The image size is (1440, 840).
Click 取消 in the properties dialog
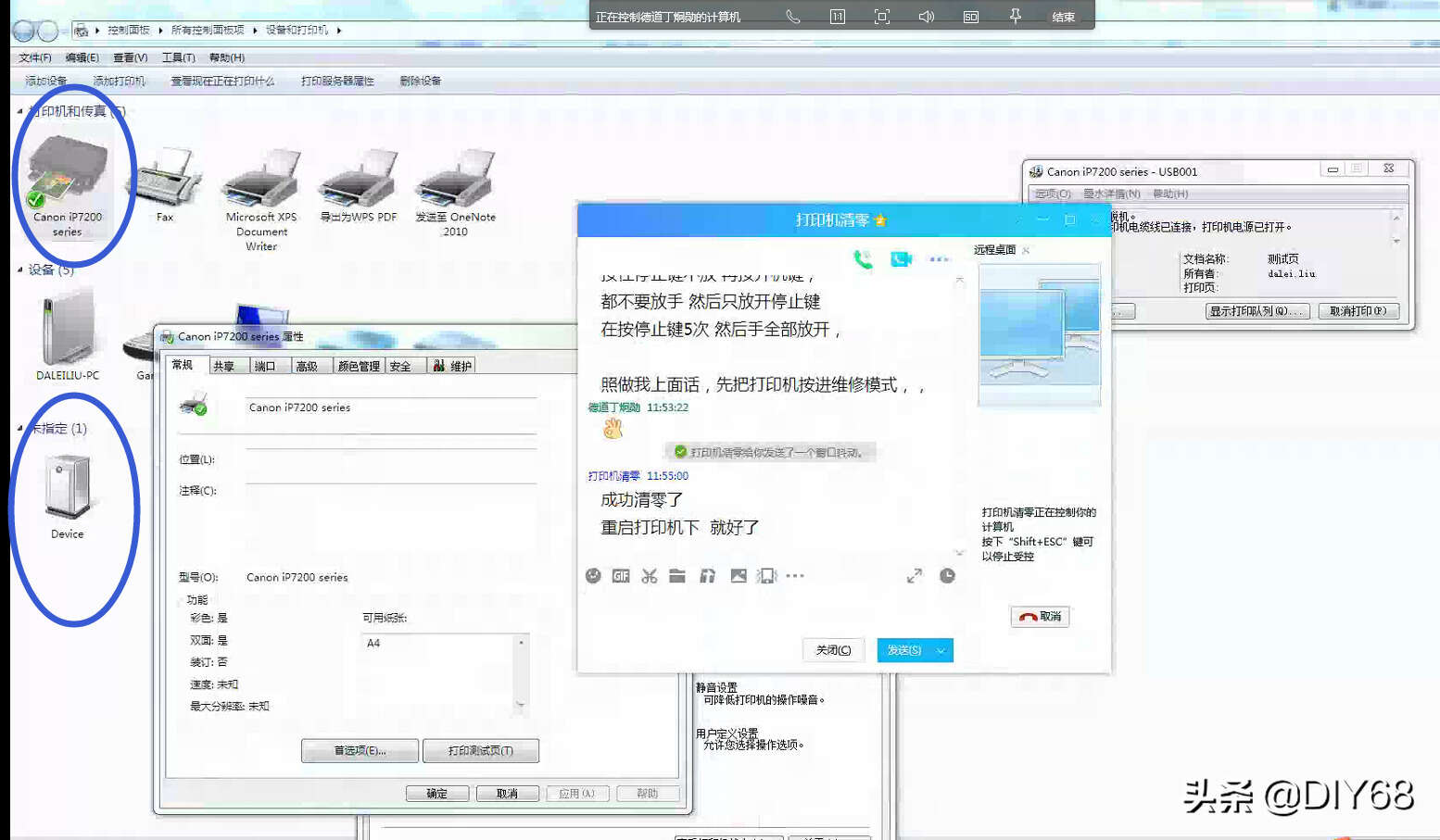coord(507,794)
